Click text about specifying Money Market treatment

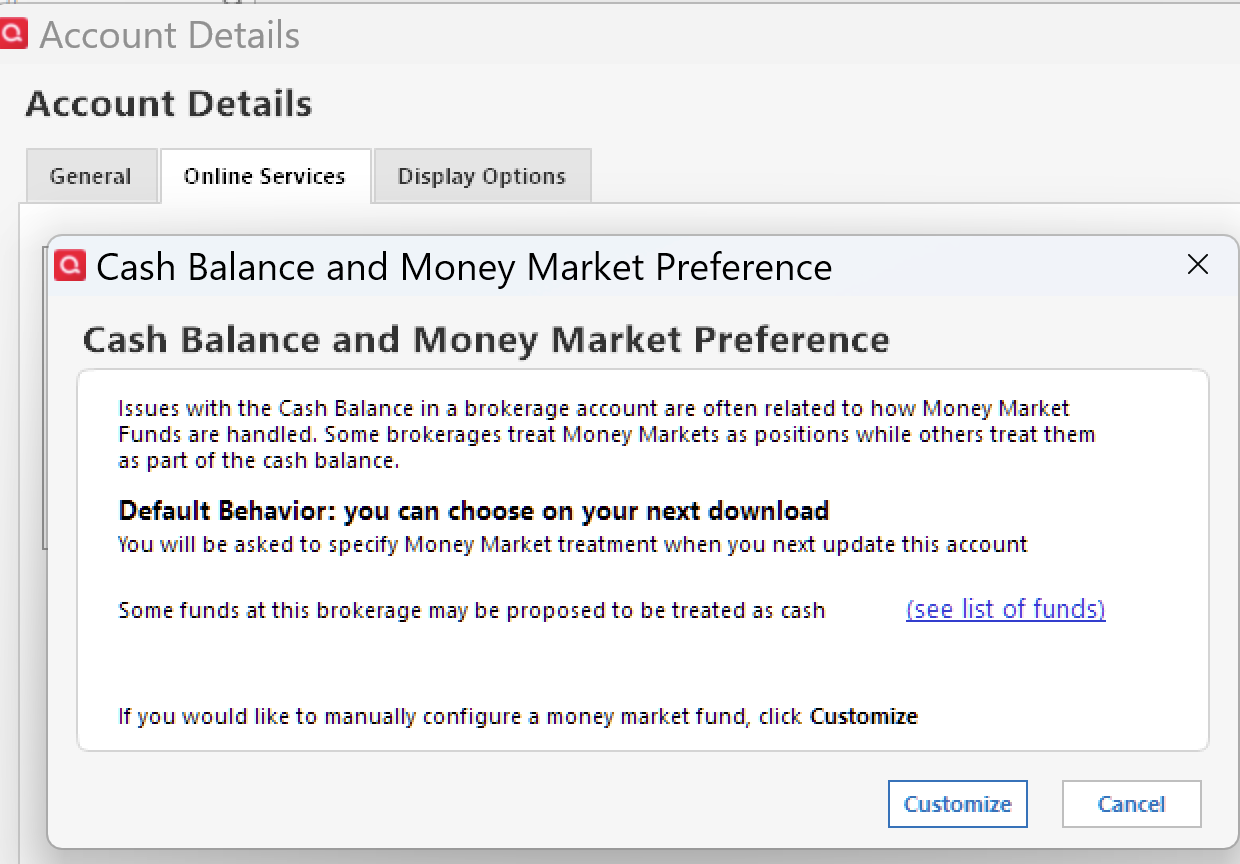click(573, 545)
